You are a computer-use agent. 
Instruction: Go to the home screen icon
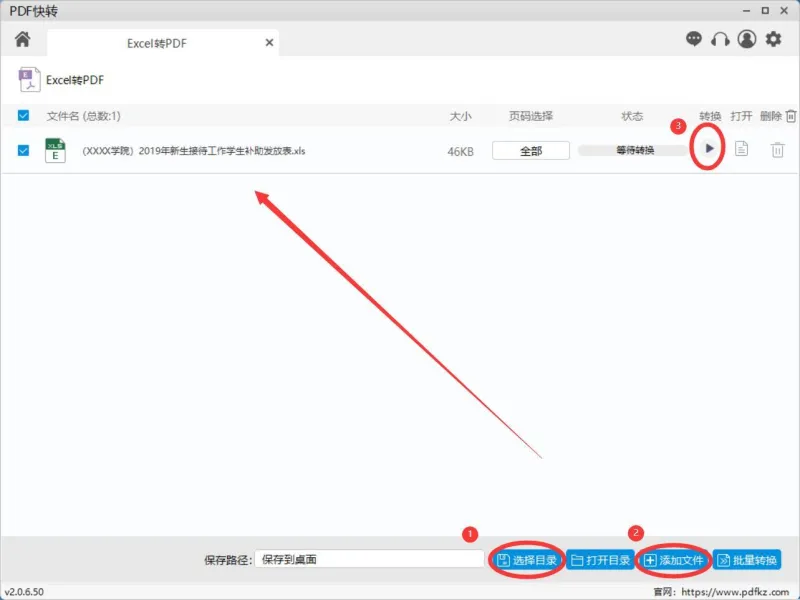point(22,39)
